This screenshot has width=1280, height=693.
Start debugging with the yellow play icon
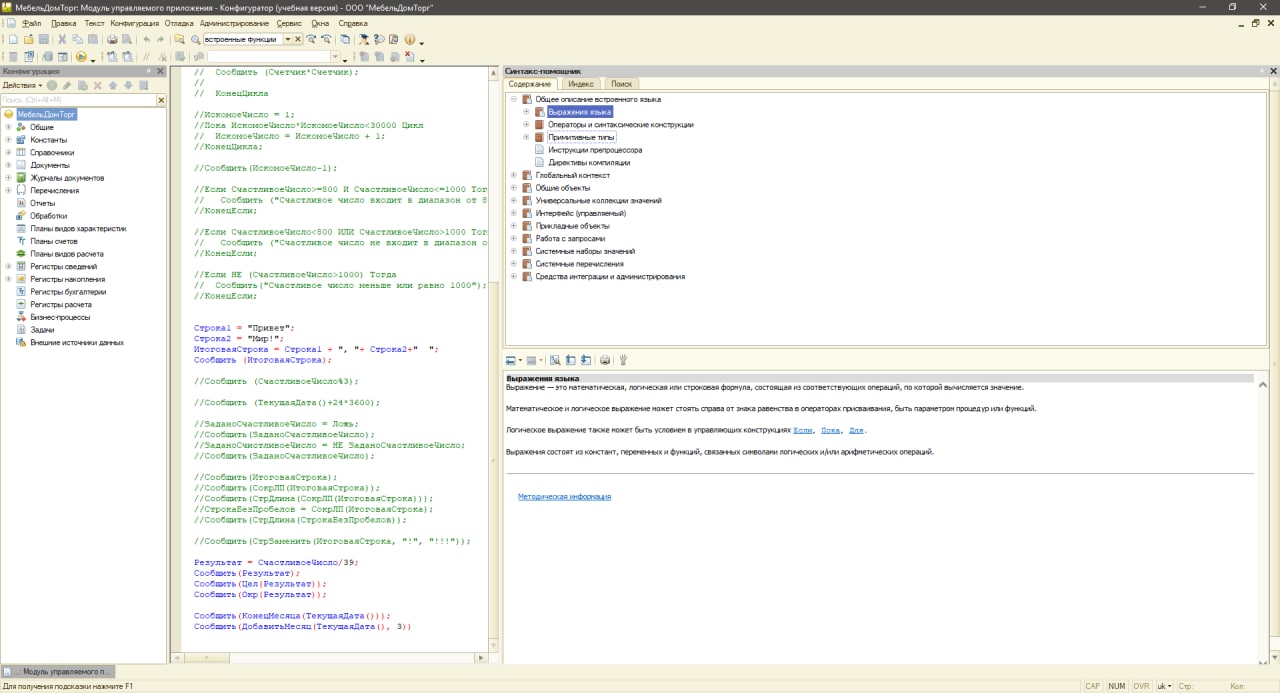80,57
